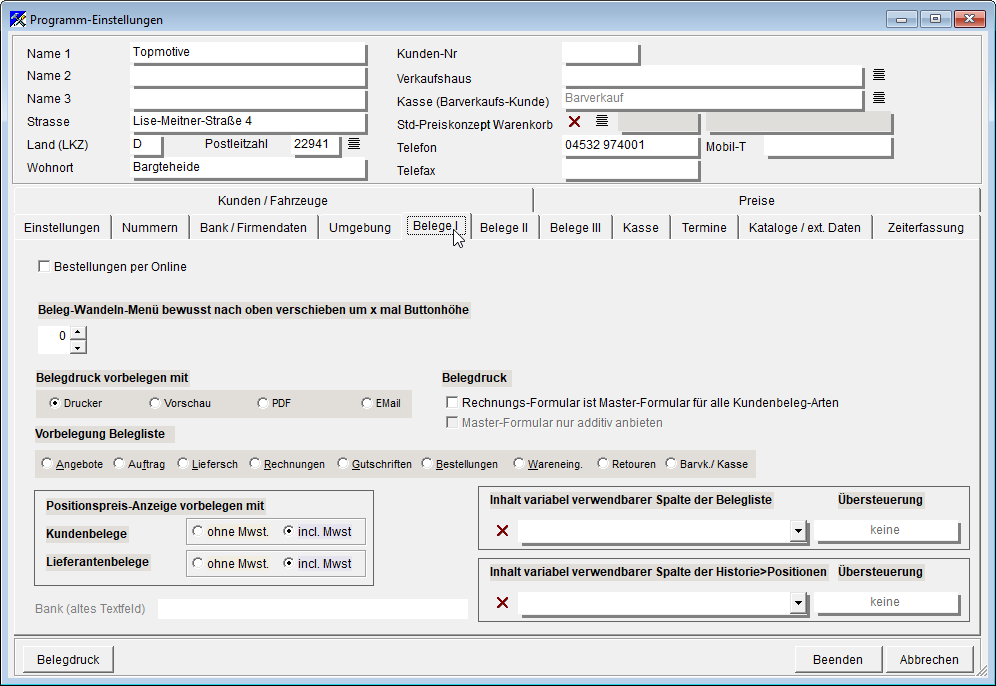Click Land (LKZ) field containing D
996x686 pixels.
click(147, 145)
